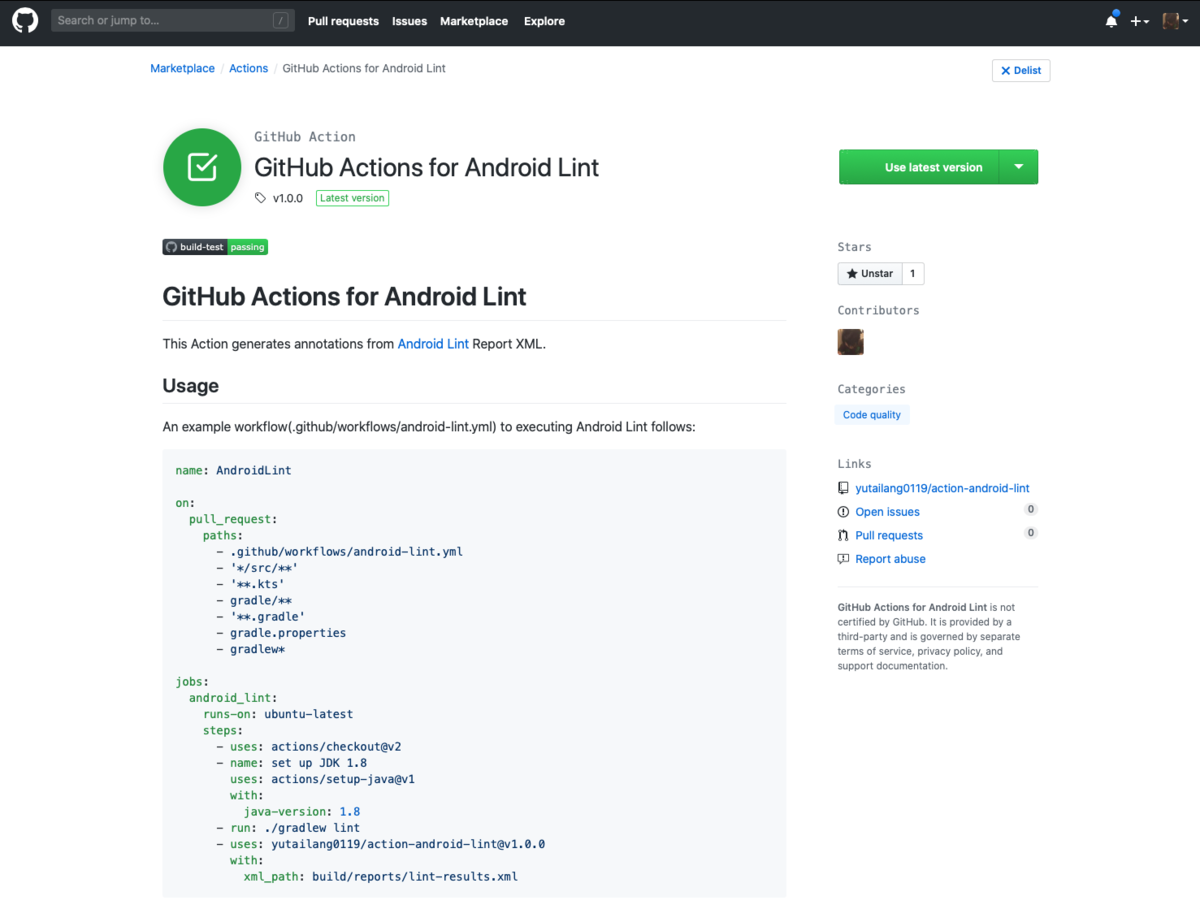Image resolution: width=1200 pixels, height=909 pixels.
Task: Click the build-test passing status badge
Action: click(x=214, y=247)
